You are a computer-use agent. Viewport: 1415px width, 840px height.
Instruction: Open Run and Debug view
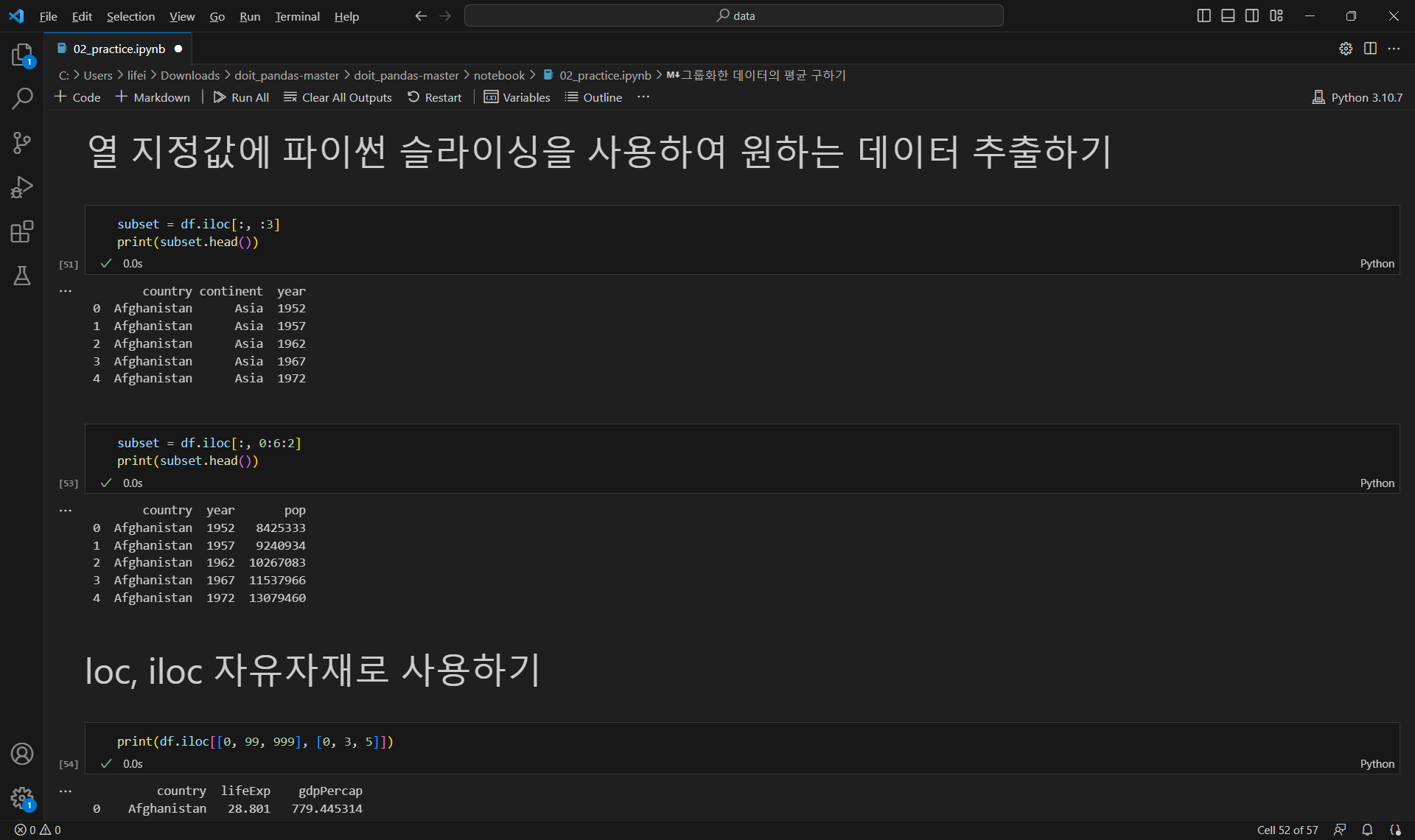point(22,187)
